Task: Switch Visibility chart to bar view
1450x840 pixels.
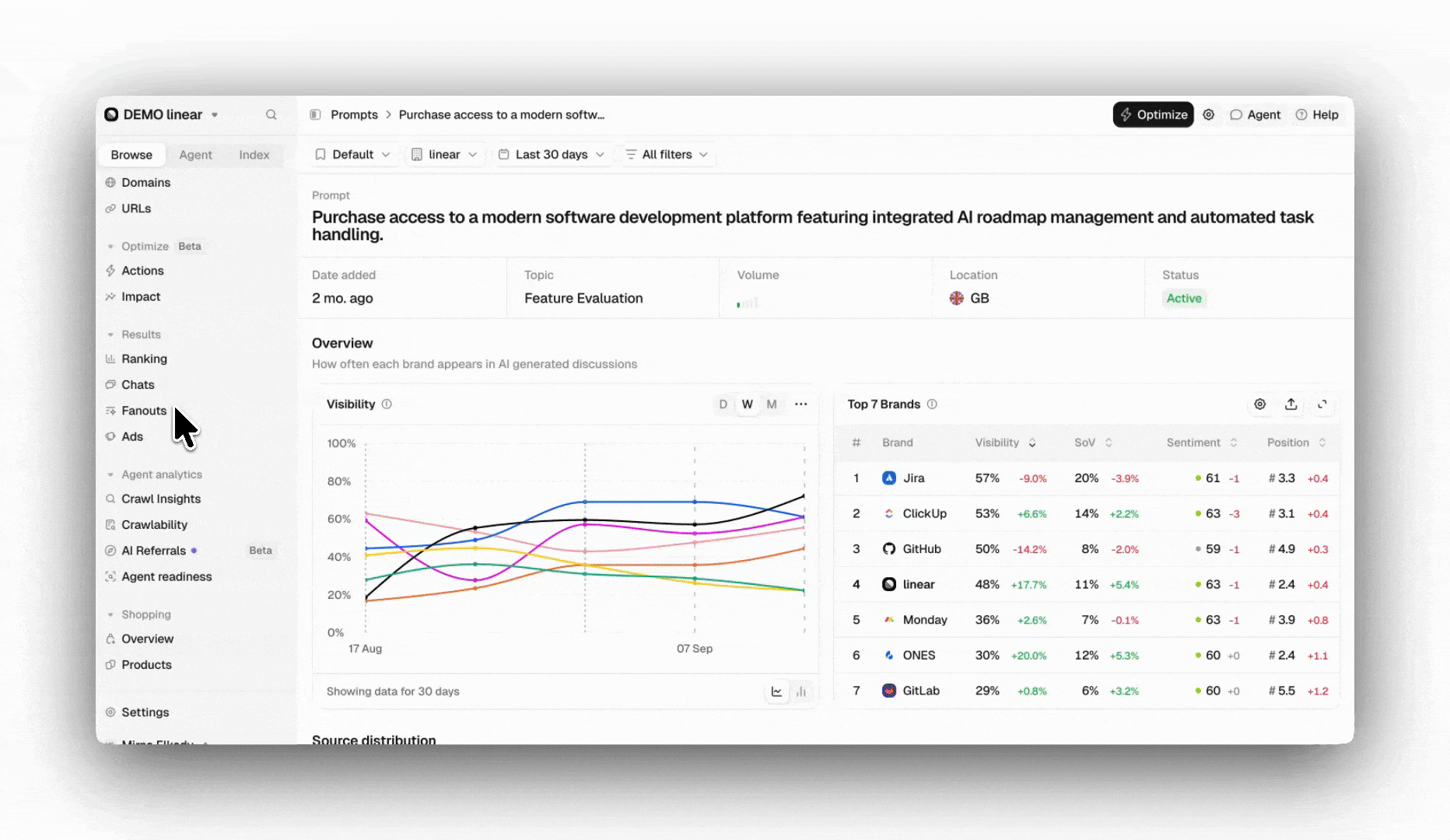Action: click(800, 691)
